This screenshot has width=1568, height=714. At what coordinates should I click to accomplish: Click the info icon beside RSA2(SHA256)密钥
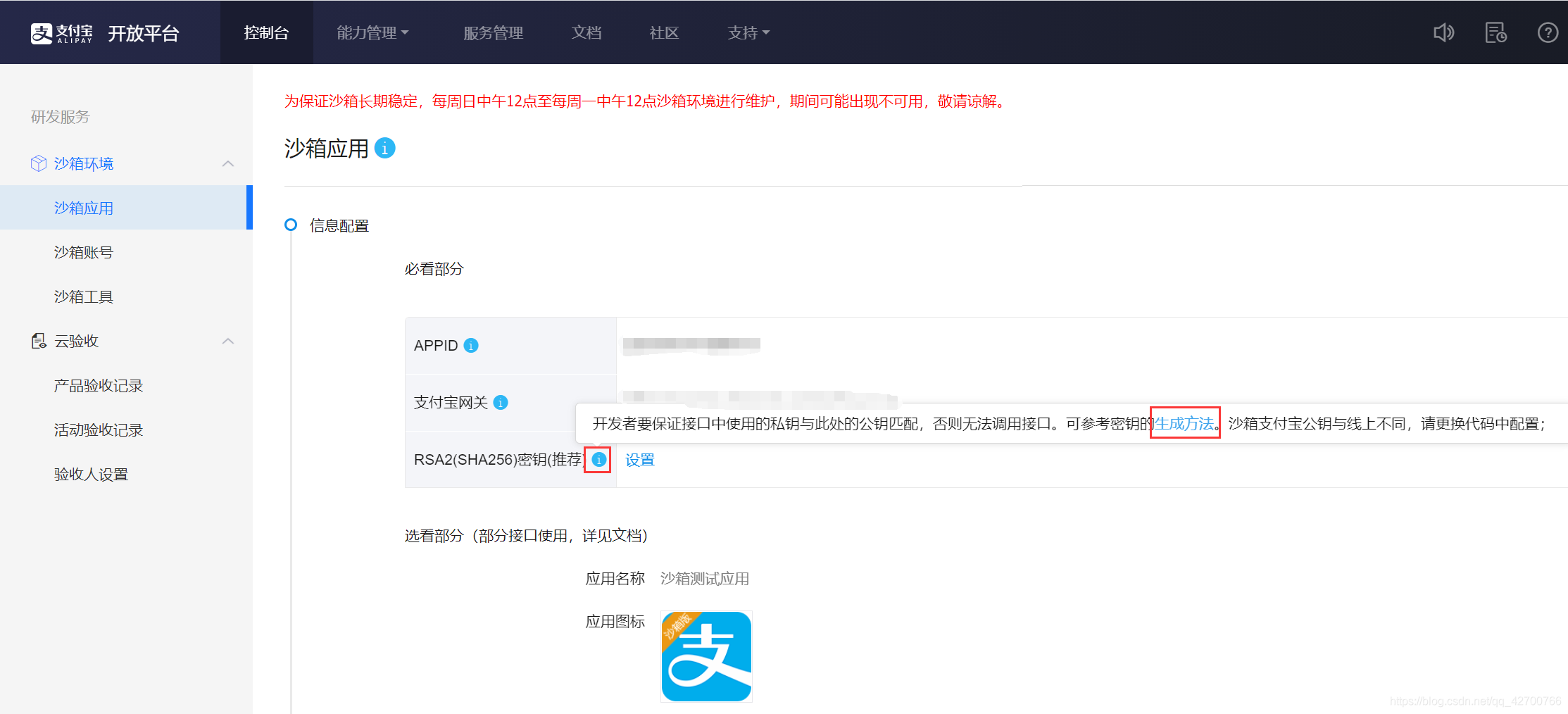[x=598, y=460]
